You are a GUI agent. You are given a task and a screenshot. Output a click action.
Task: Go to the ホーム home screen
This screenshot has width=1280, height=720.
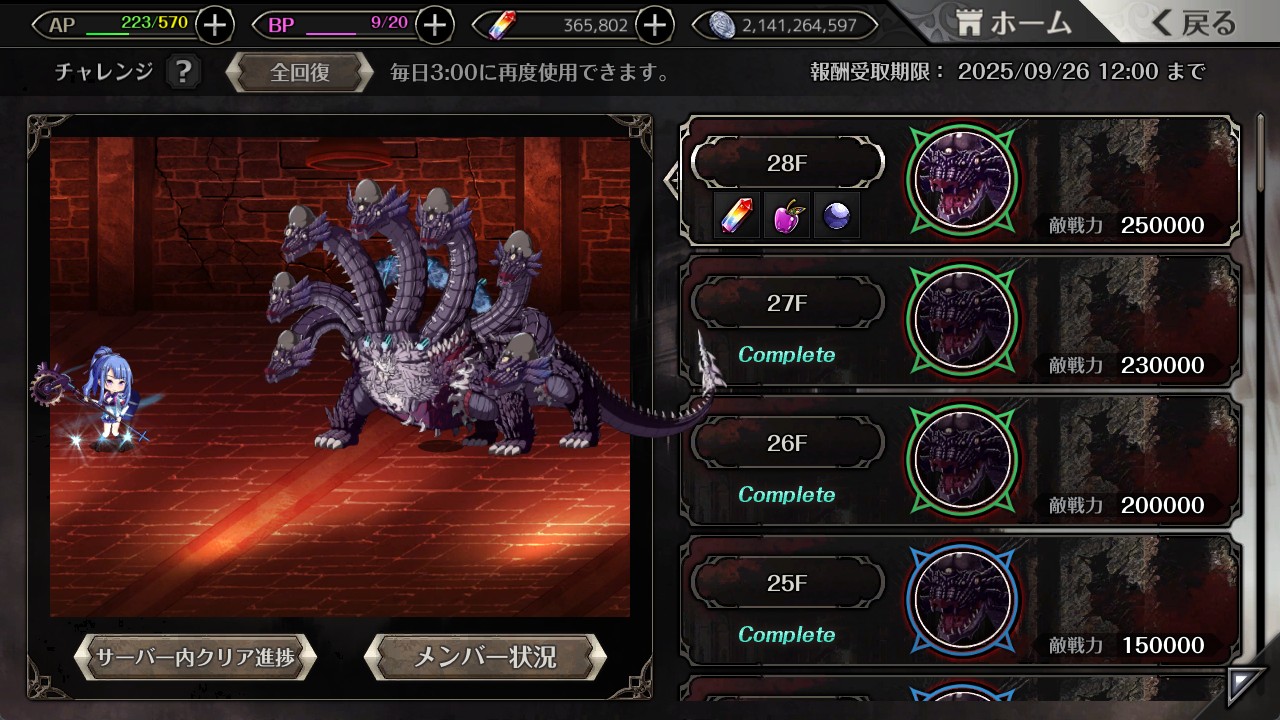(x=1013, y=23)
